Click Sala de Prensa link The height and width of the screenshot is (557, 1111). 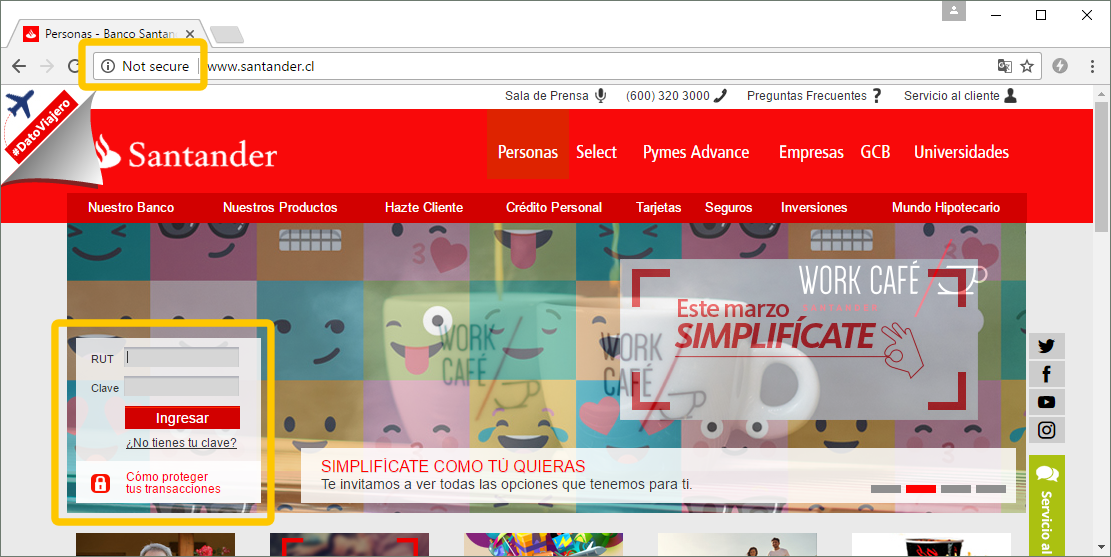(x=556, y=96)
